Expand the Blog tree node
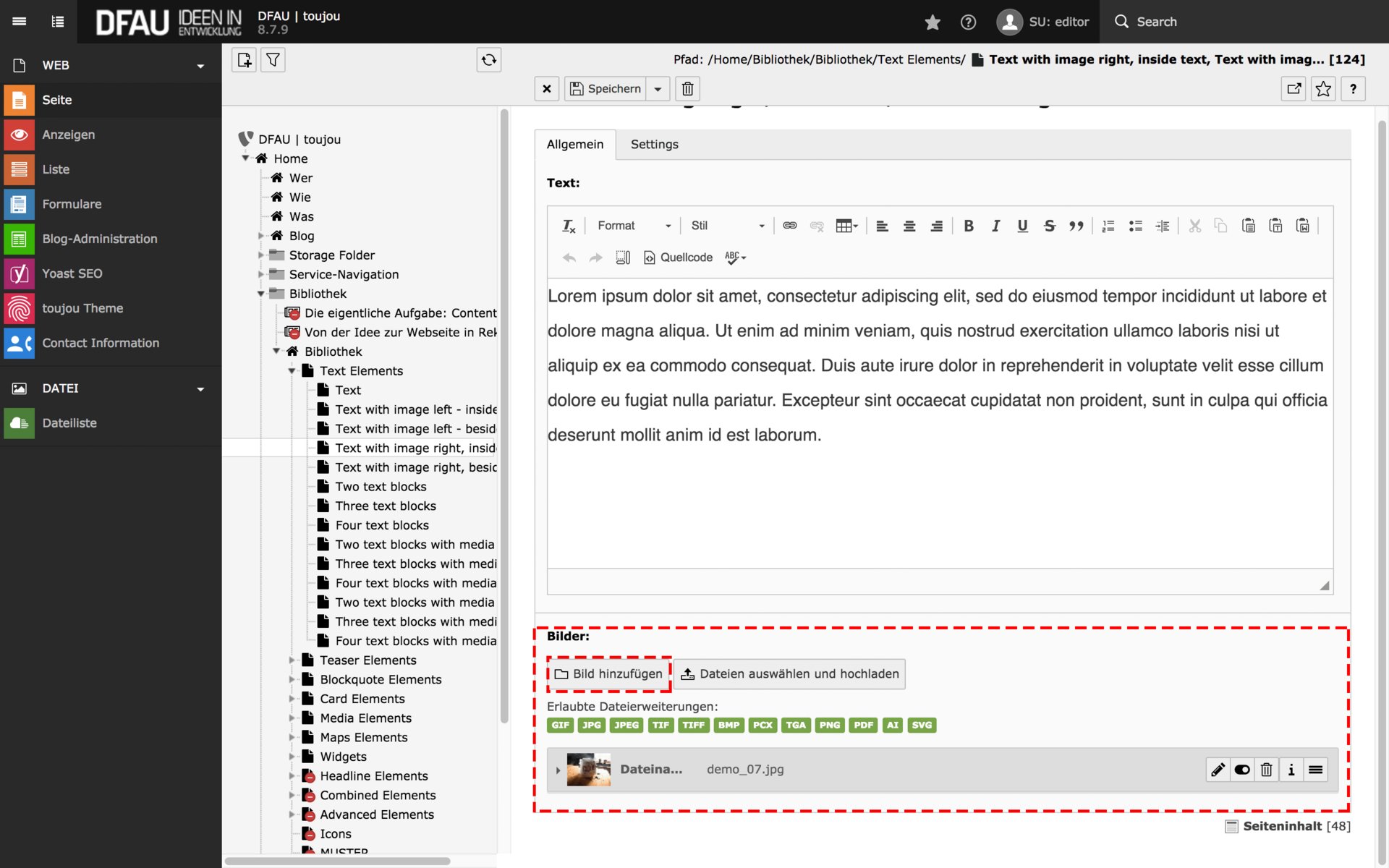This screenshot has height=868, width=1389. coord(261,236)
